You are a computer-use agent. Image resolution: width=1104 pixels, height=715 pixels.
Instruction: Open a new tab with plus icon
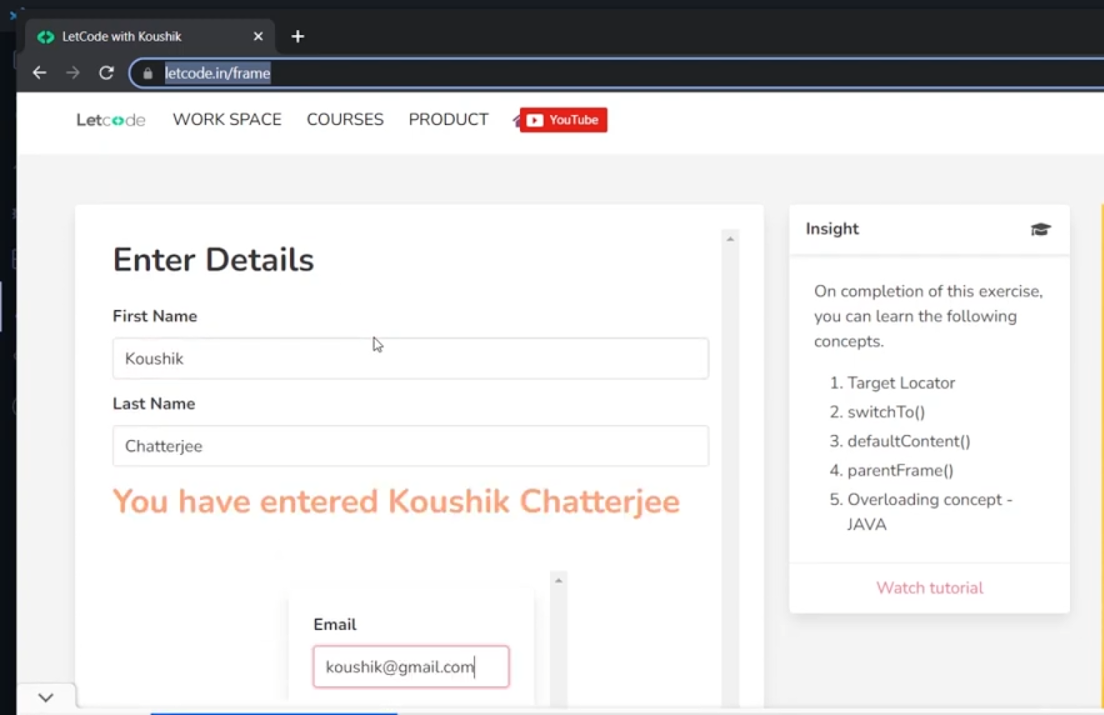tap(297, 36)
